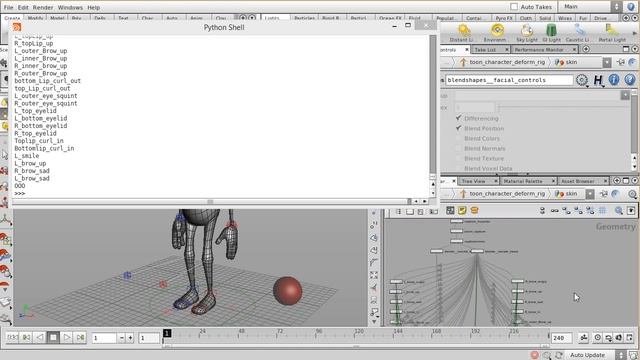Select the Environment Light shelf tool
This screenshot has height=360, width=640.
[x=496, y=33]
